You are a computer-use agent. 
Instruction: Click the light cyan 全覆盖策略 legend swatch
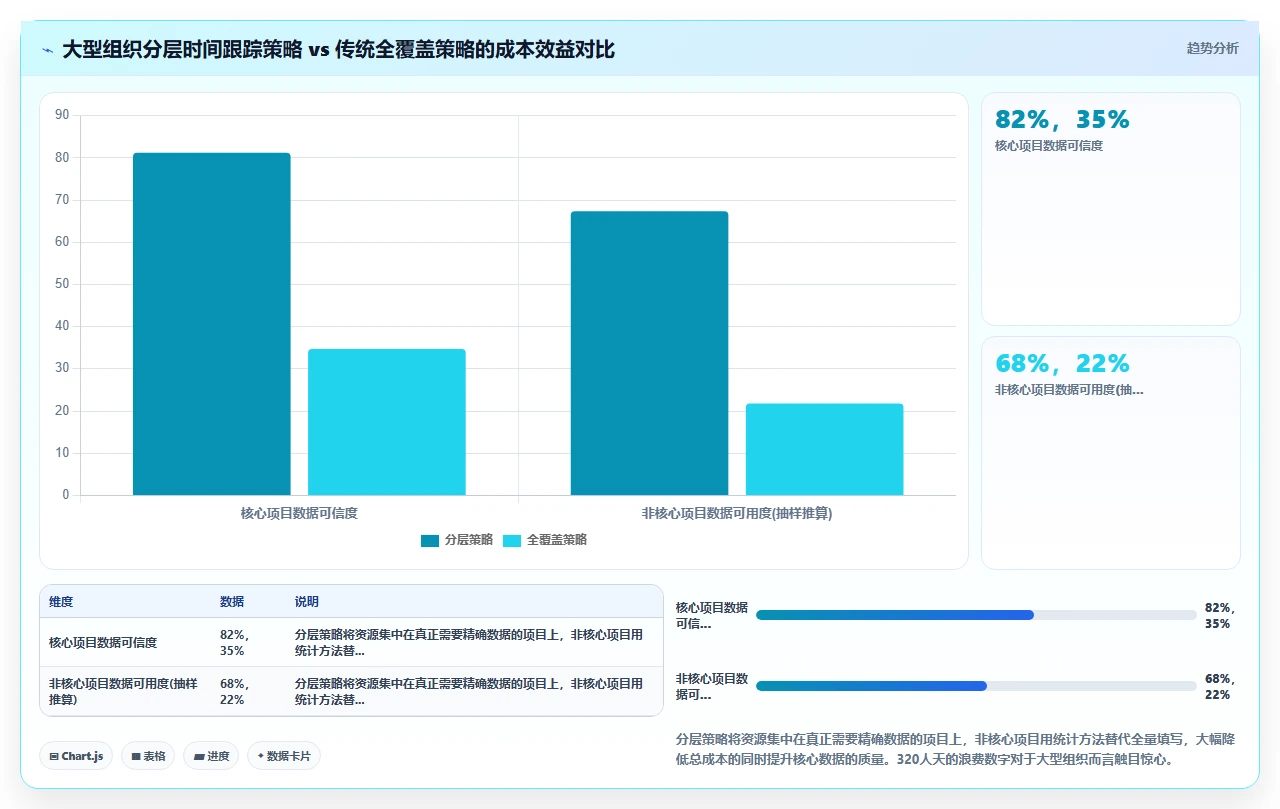pos(512,540)
